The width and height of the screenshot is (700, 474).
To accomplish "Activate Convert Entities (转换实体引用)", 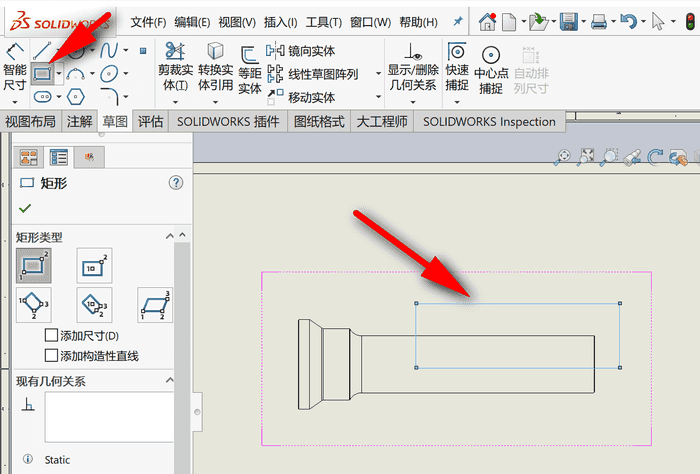I will pos(216,67).
